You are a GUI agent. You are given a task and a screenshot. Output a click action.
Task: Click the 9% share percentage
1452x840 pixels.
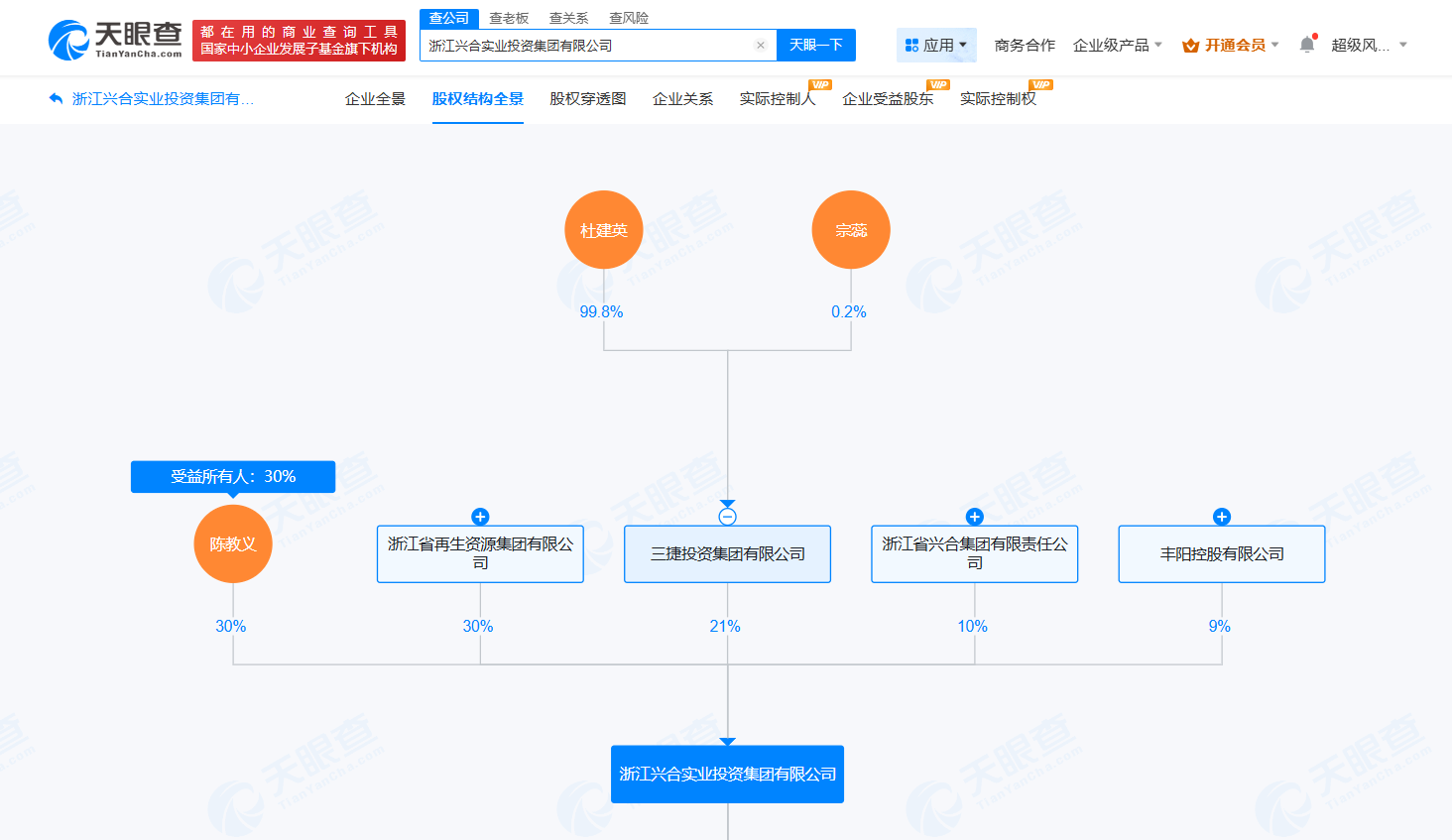coord(1220,627)
